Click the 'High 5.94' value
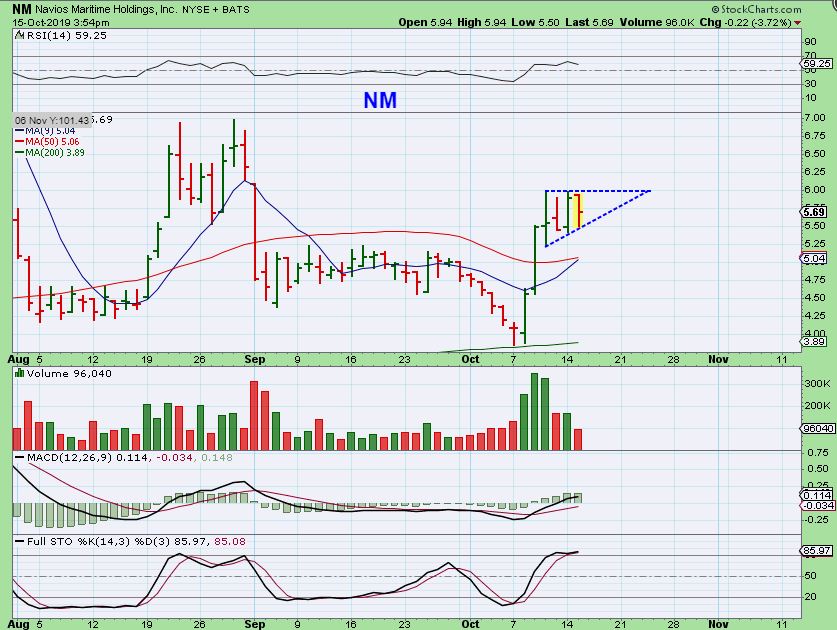The image size is (837, 630). (481, 22)
